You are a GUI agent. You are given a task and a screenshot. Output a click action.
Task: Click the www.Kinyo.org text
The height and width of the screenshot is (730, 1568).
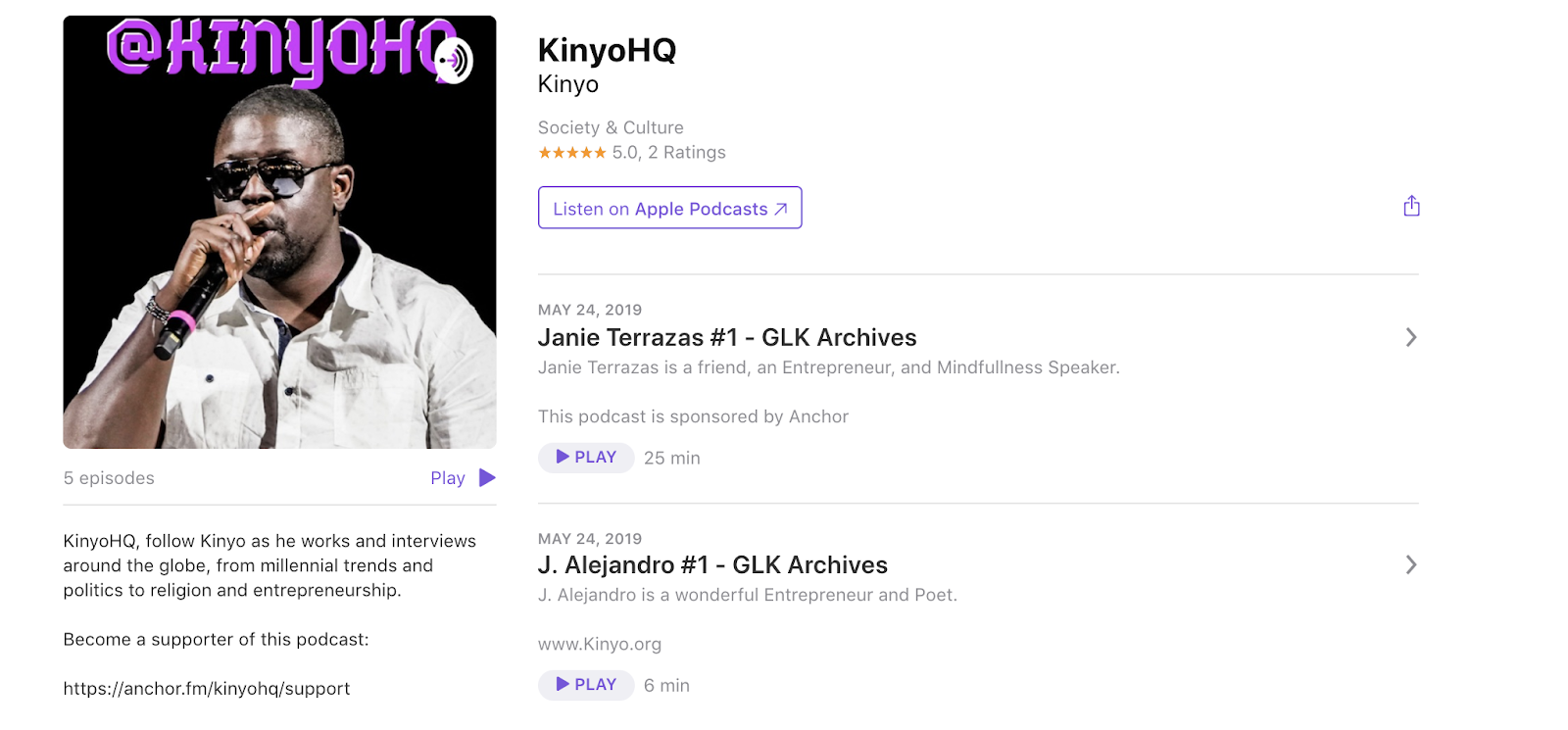600,644
